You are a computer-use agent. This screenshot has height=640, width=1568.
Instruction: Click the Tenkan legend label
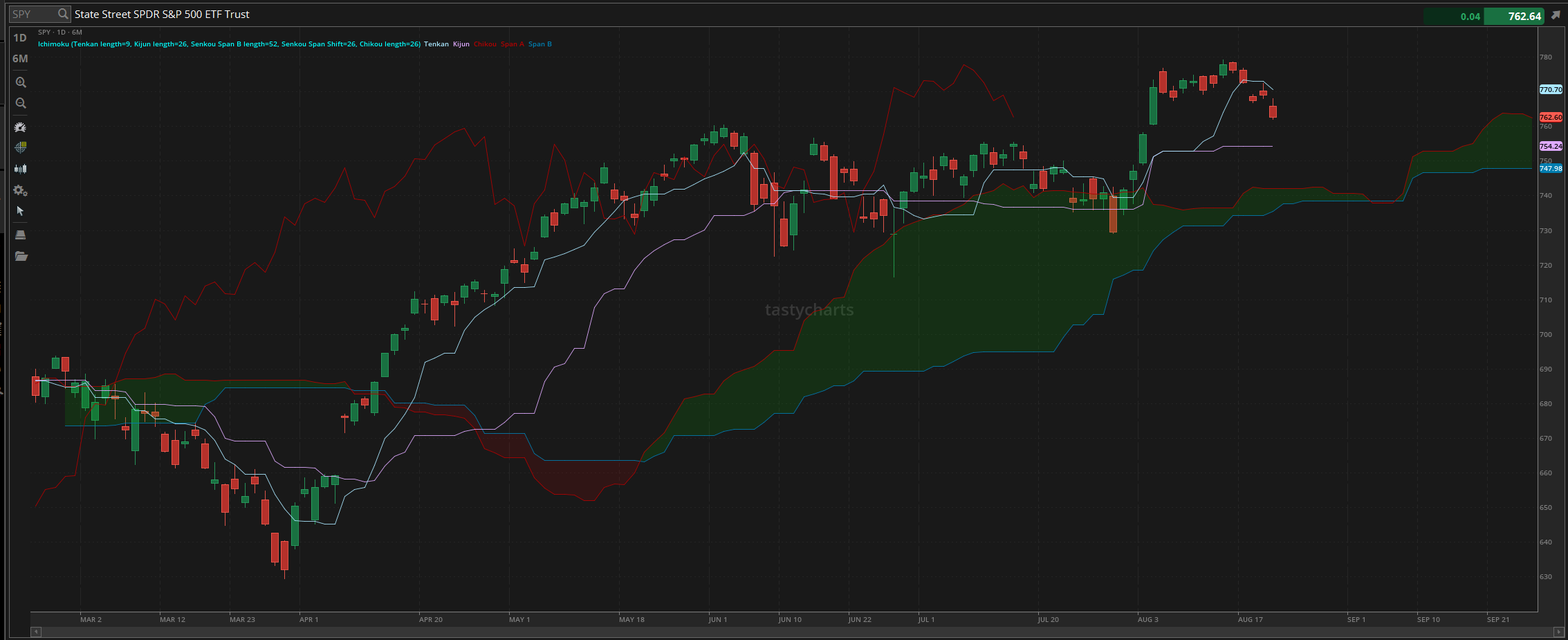pos(436,44)
